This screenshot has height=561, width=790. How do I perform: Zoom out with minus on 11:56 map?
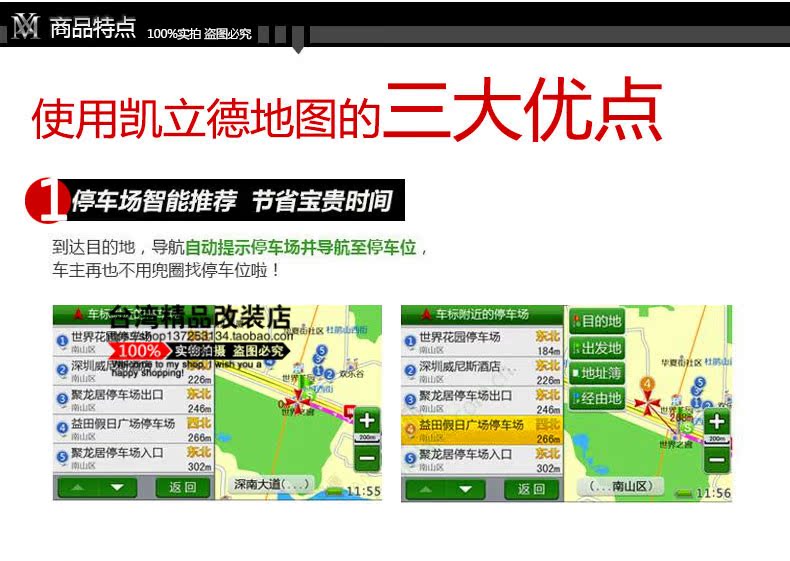point(717,459)
